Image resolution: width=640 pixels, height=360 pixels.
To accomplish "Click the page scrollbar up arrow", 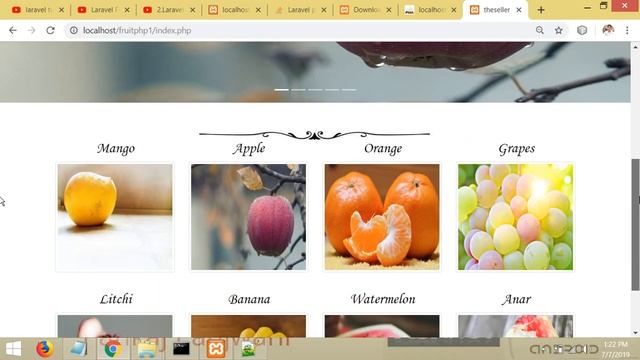I will click(636, 47).
